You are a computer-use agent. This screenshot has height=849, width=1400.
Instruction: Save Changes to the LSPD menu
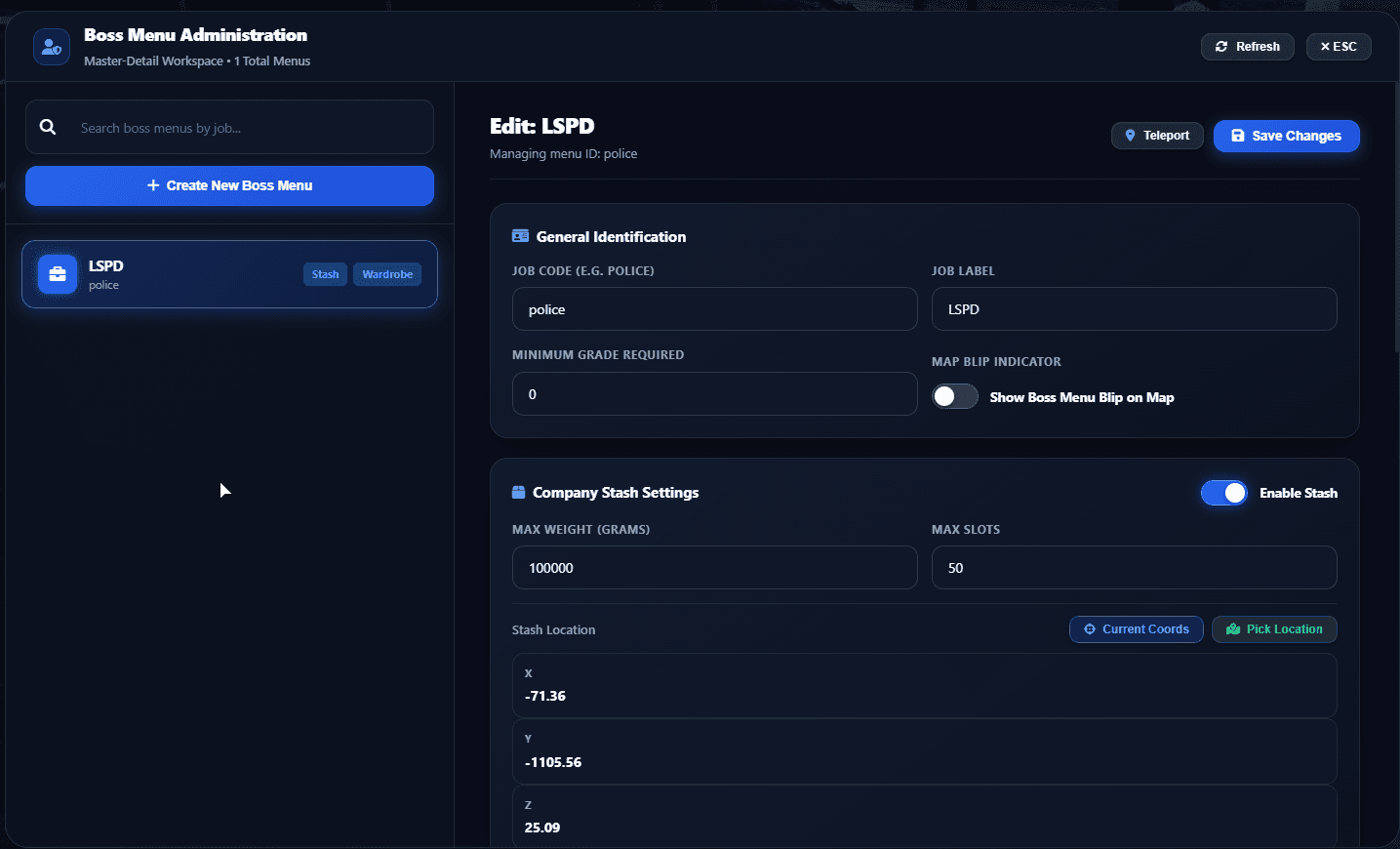(1287, 136)
